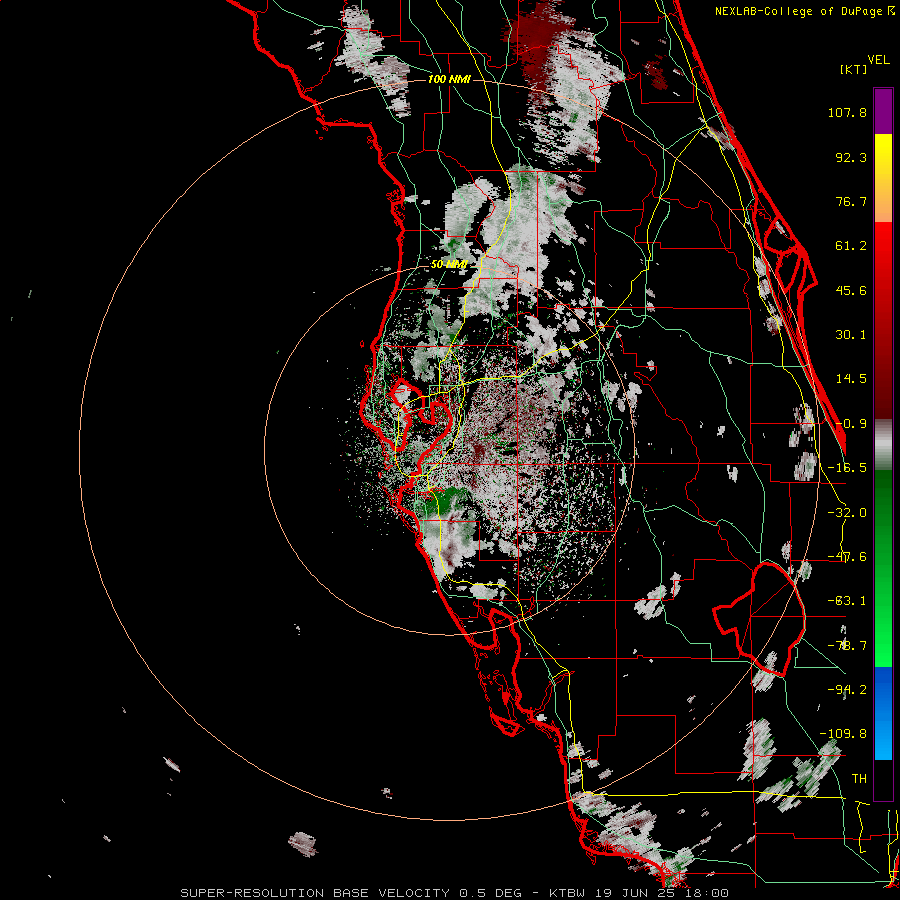Click the -47.6 velocity scale value
The width and height of the screenshot is (900, 900).
point(847,557)
